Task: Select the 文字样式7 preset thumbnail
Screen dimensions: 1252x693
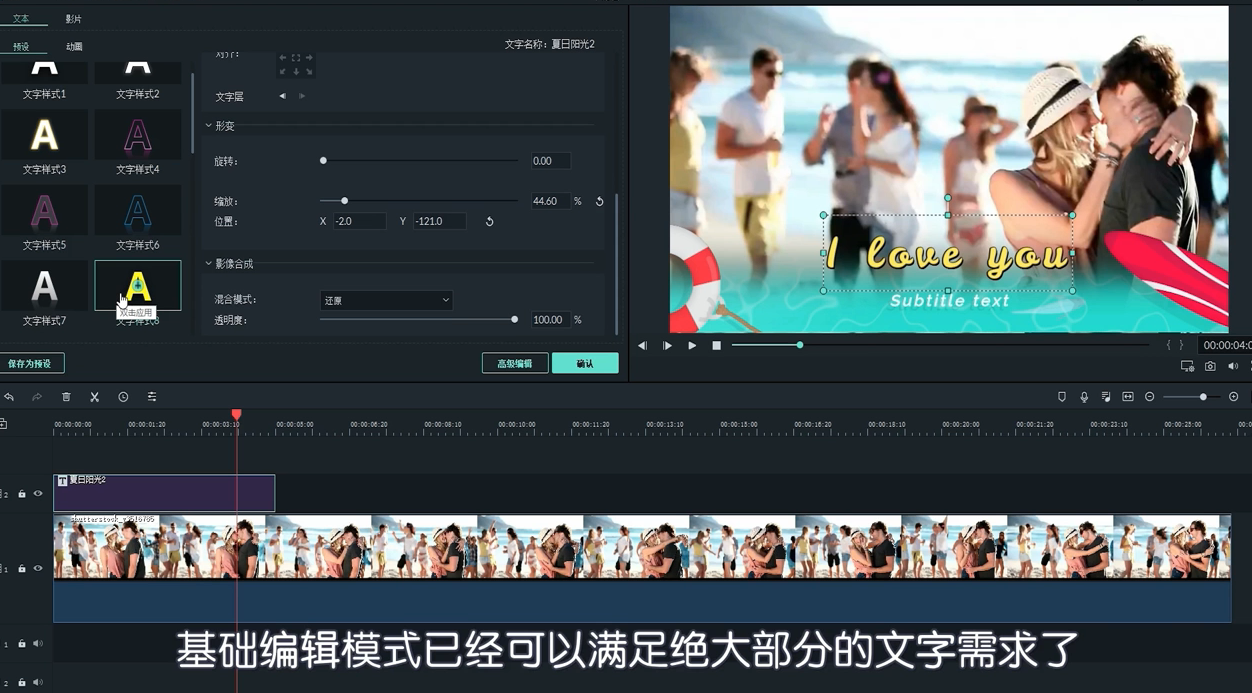Action: coord(44,286)
